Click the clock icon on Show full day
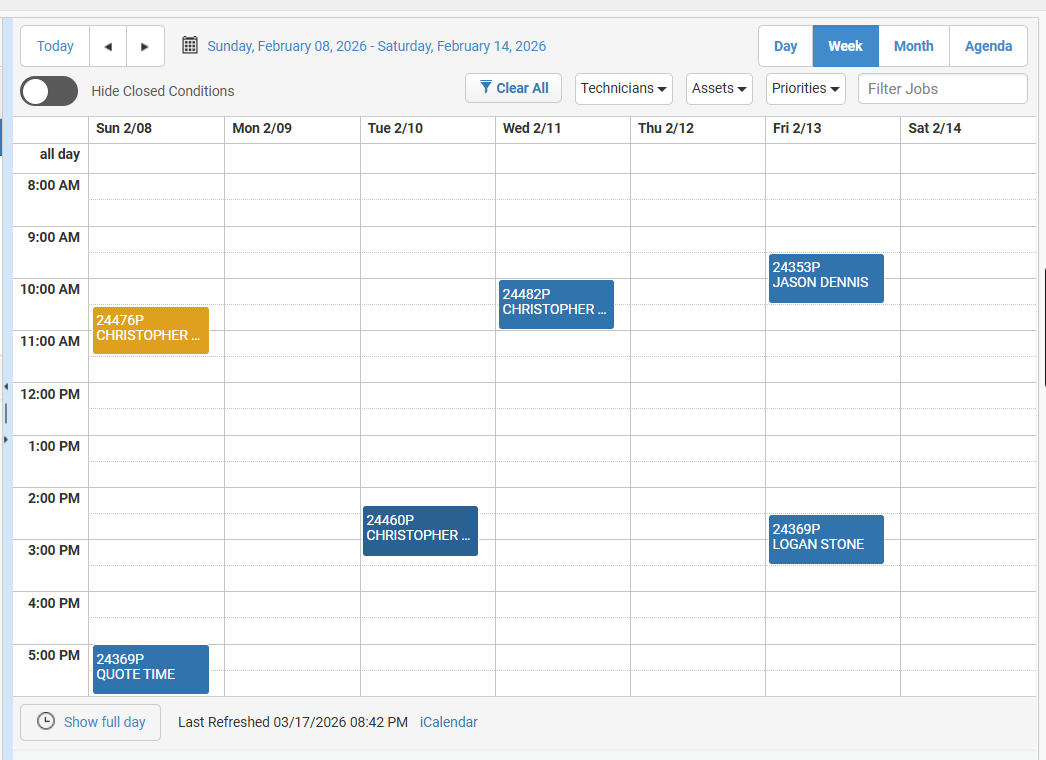1046x760 pixels. point(46,722)
